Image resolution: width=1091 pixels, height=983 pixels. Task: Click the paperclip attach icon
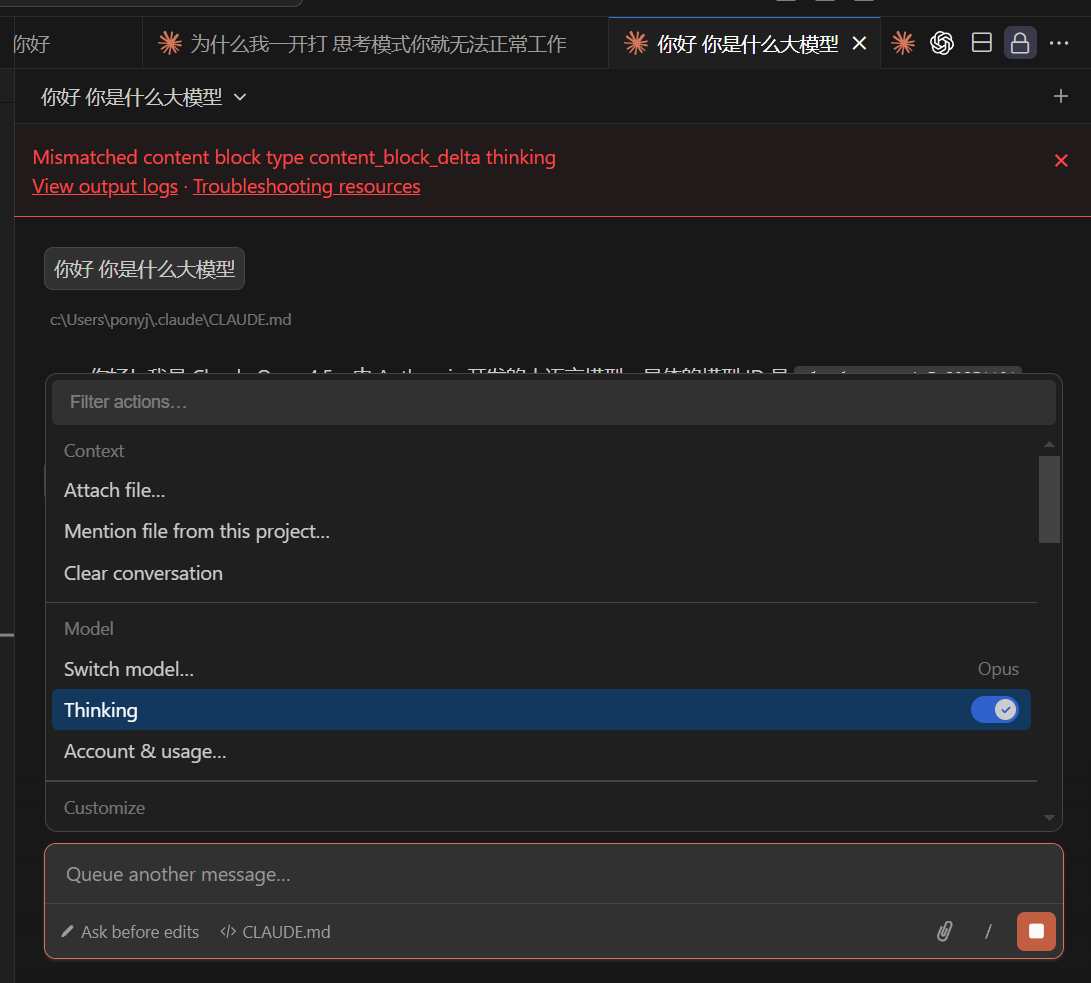point(944,931)
